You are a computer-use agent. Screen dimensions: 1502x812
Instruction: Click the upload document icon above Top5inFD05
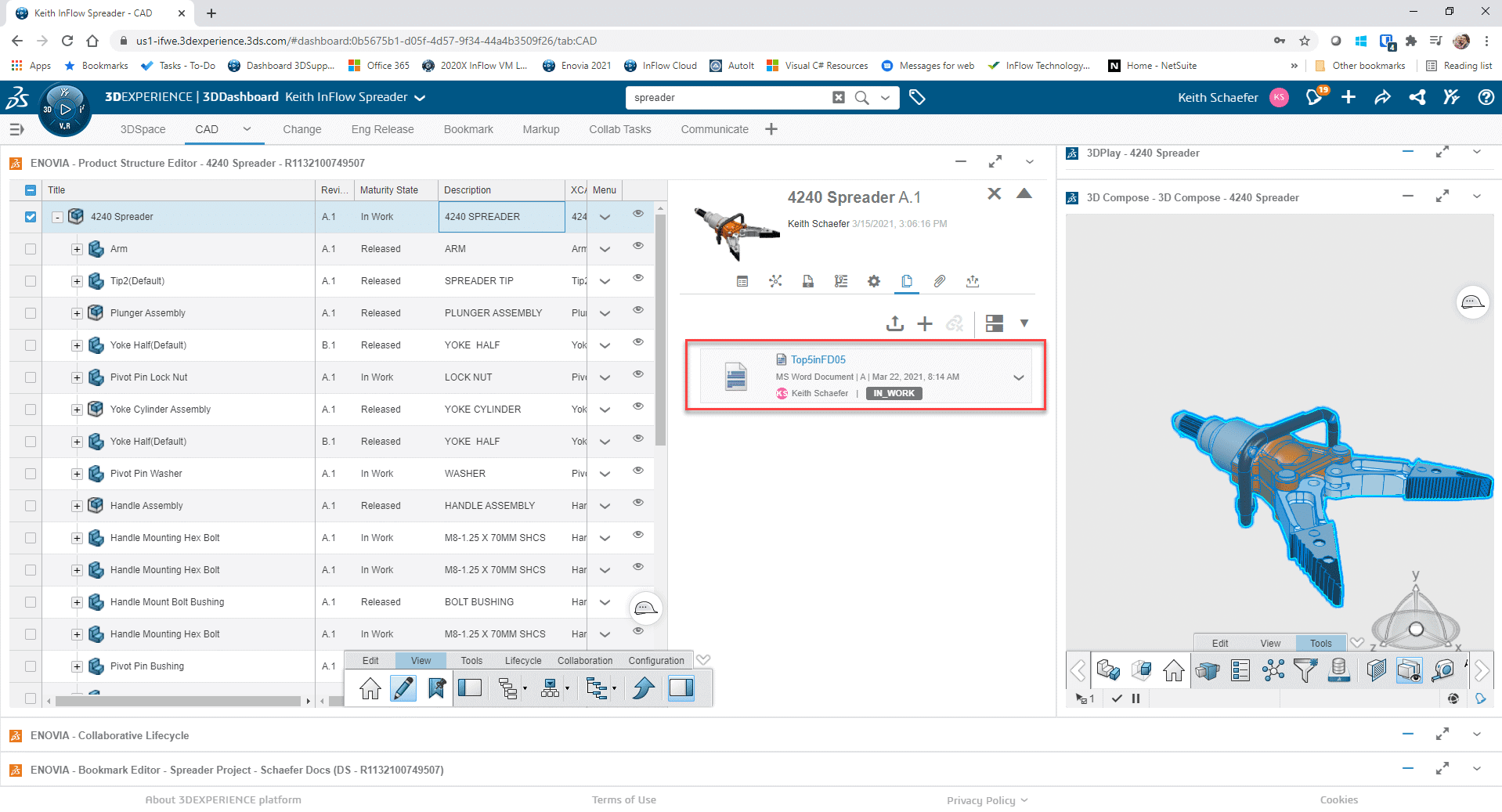895,323
